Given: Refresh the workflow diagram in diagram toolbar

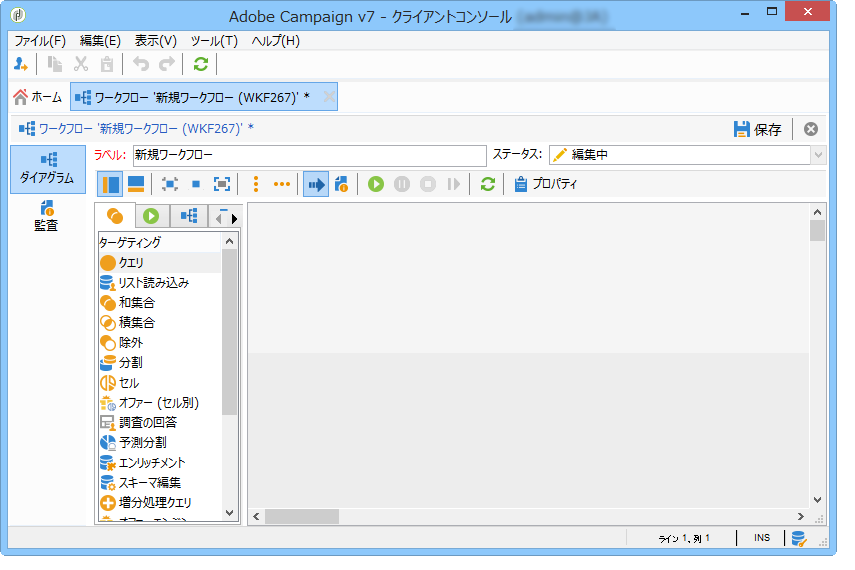Looking at the screenshot, I should pyautogui.click(x=488, y=184).
